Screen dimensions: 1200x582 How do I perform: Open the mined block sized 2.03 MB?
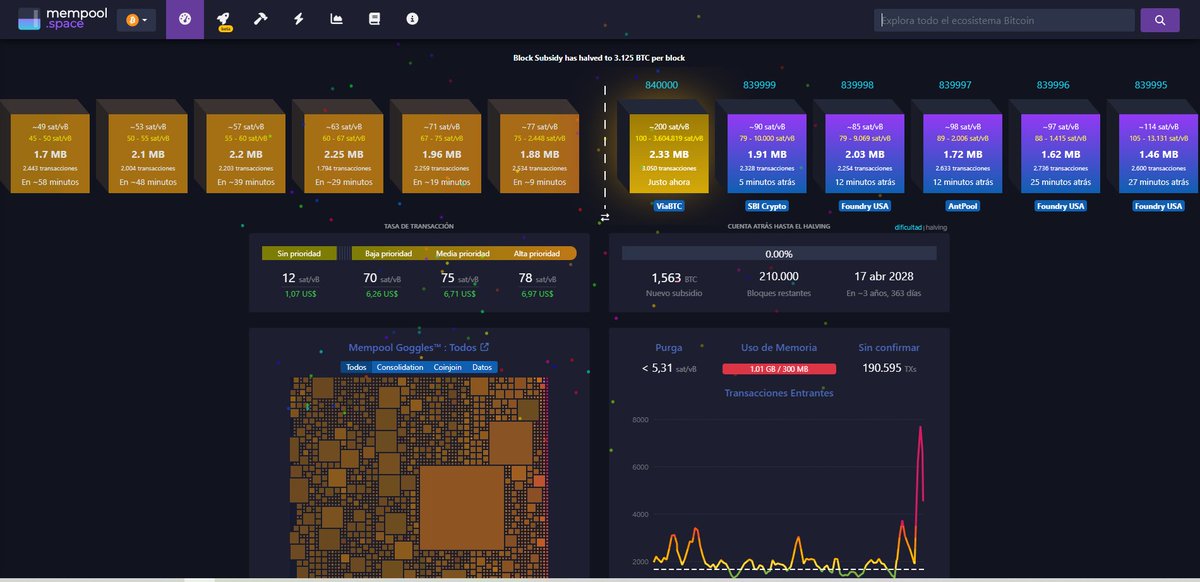pos(865,153)
